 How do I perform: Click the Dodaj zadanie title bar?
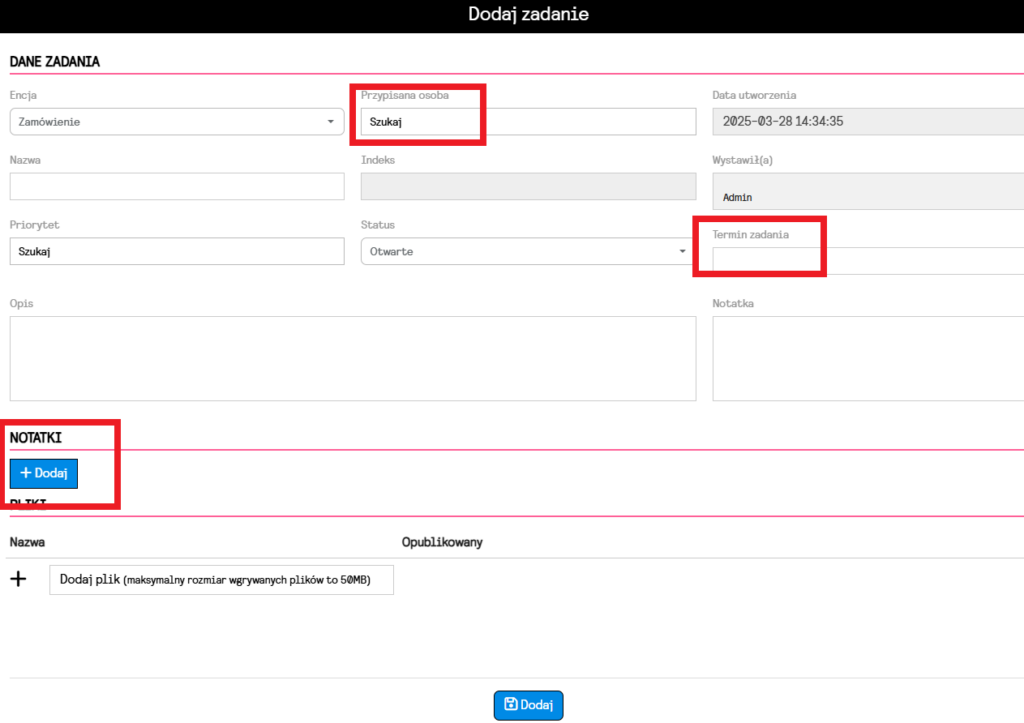pos(528,15)
